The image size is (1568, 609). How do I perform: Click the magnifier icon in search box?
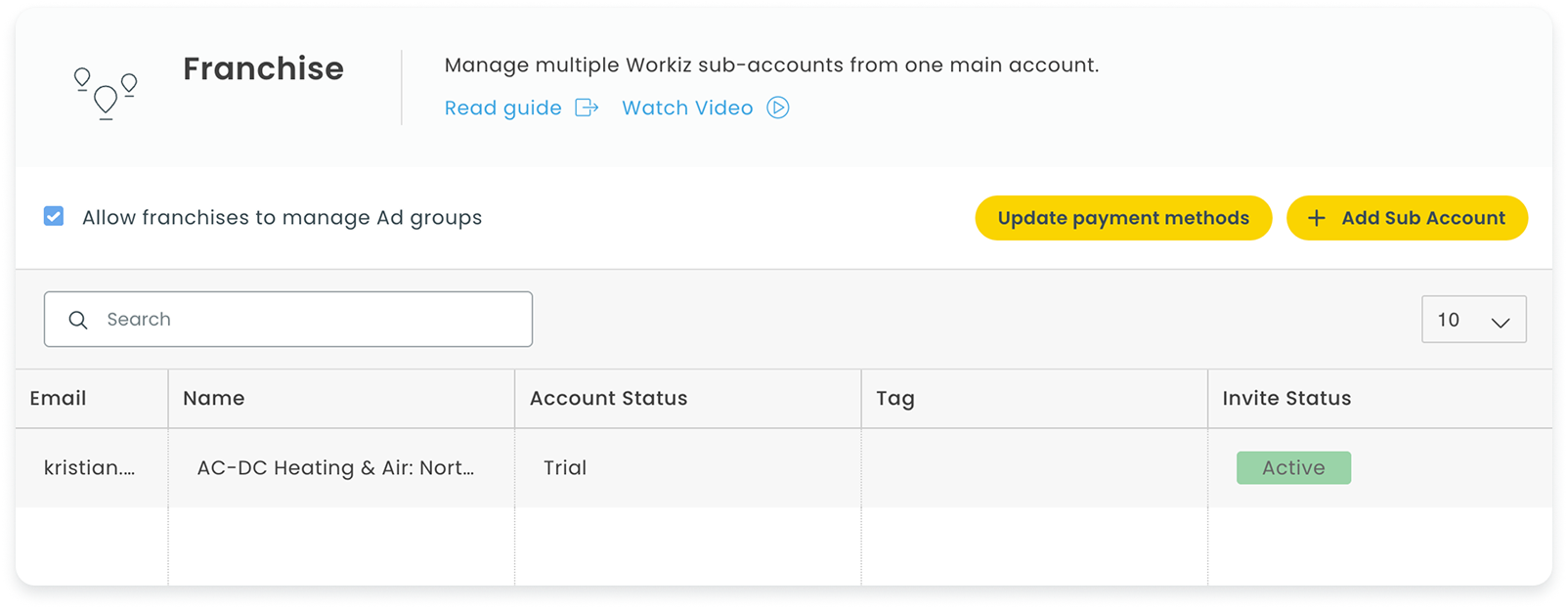(78, 320)
